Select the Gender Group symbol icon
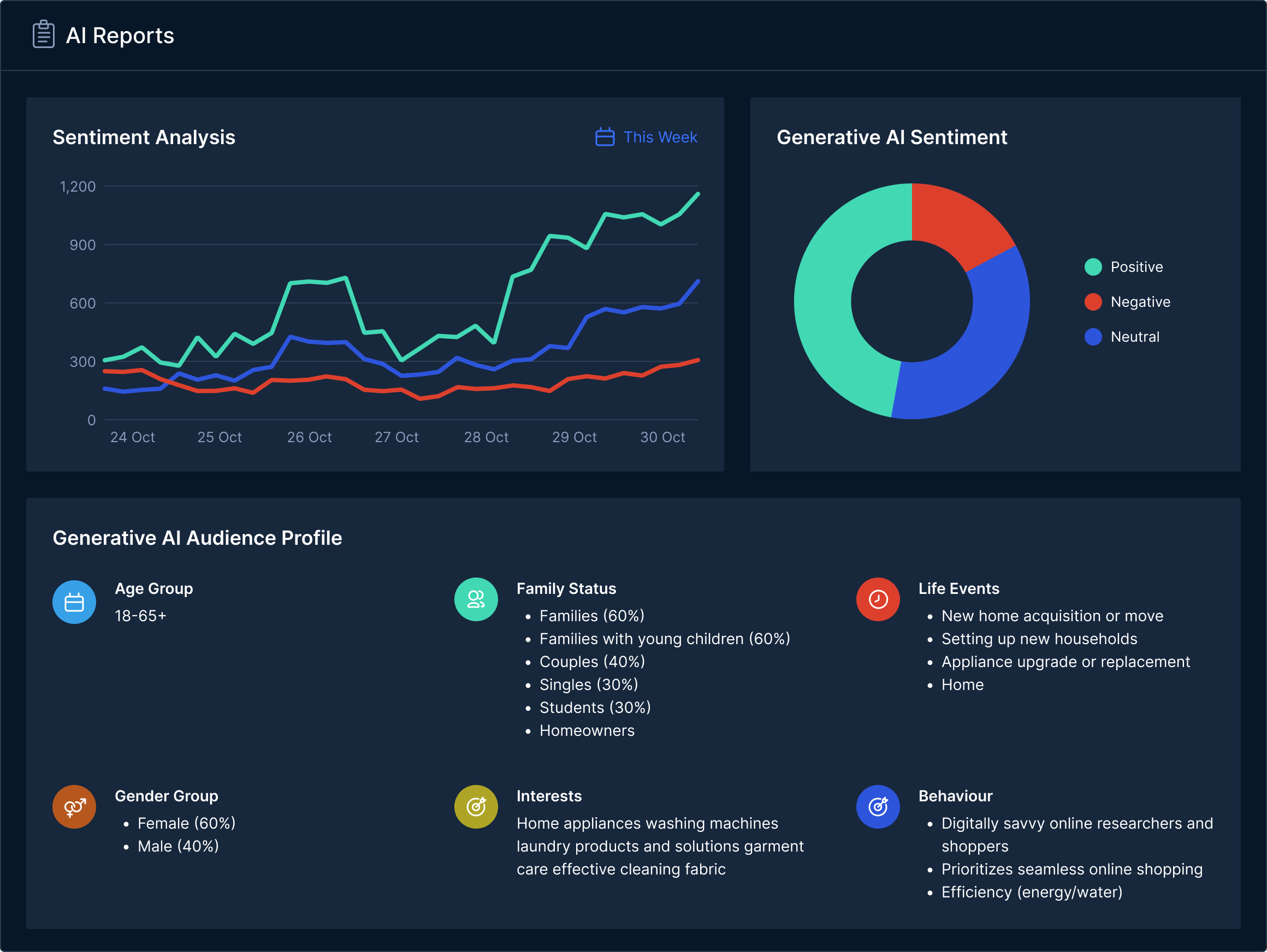Image resolution: width=1267 pixels, height=952 pixels. [73, 807]
